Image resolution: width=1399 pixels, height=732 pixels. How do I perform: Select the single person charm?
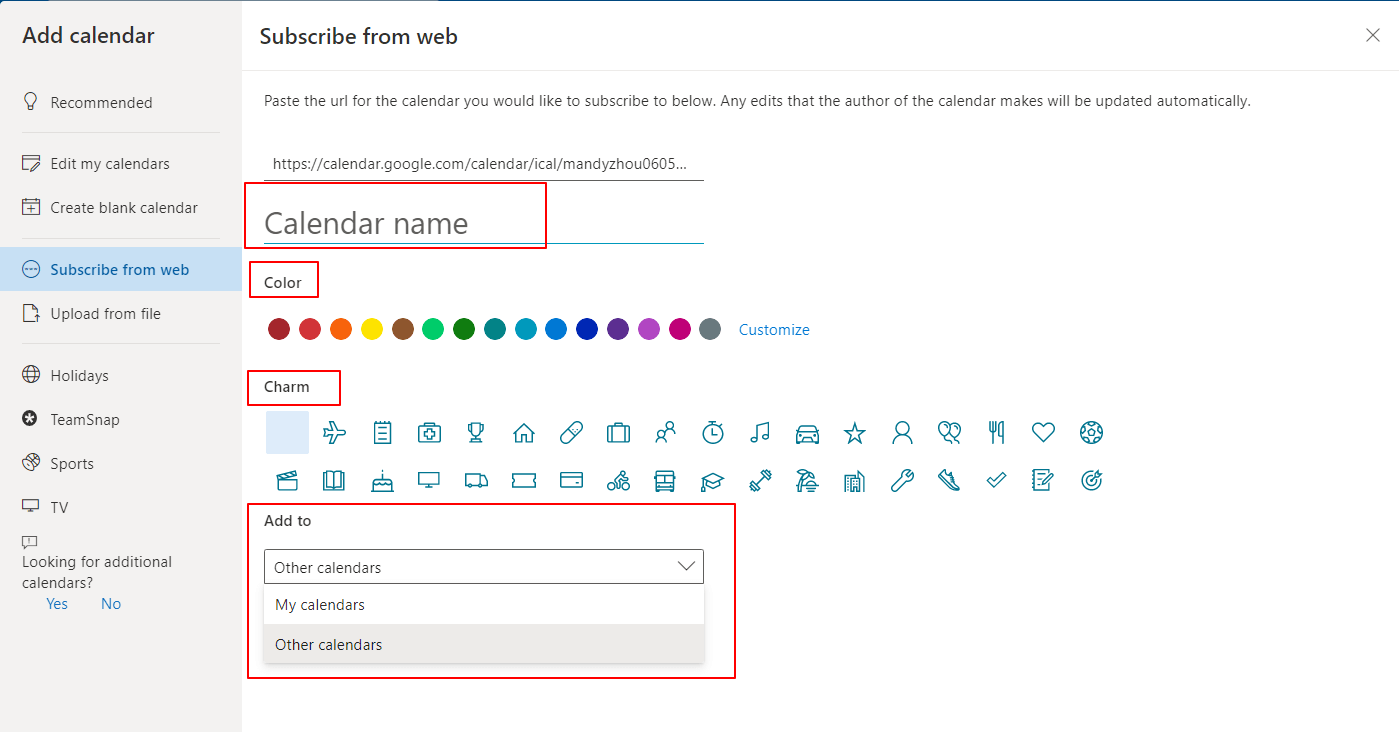point(902,433)
